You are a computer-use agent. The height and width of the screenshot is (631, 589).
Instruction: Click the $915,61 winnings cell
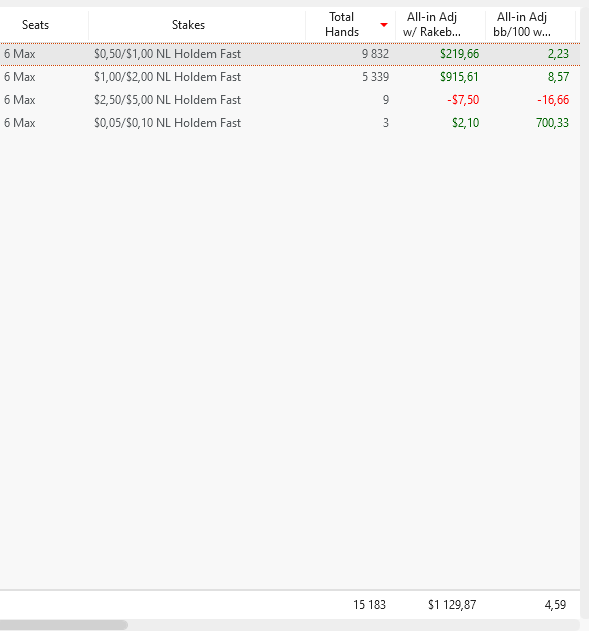coord(459,77)
